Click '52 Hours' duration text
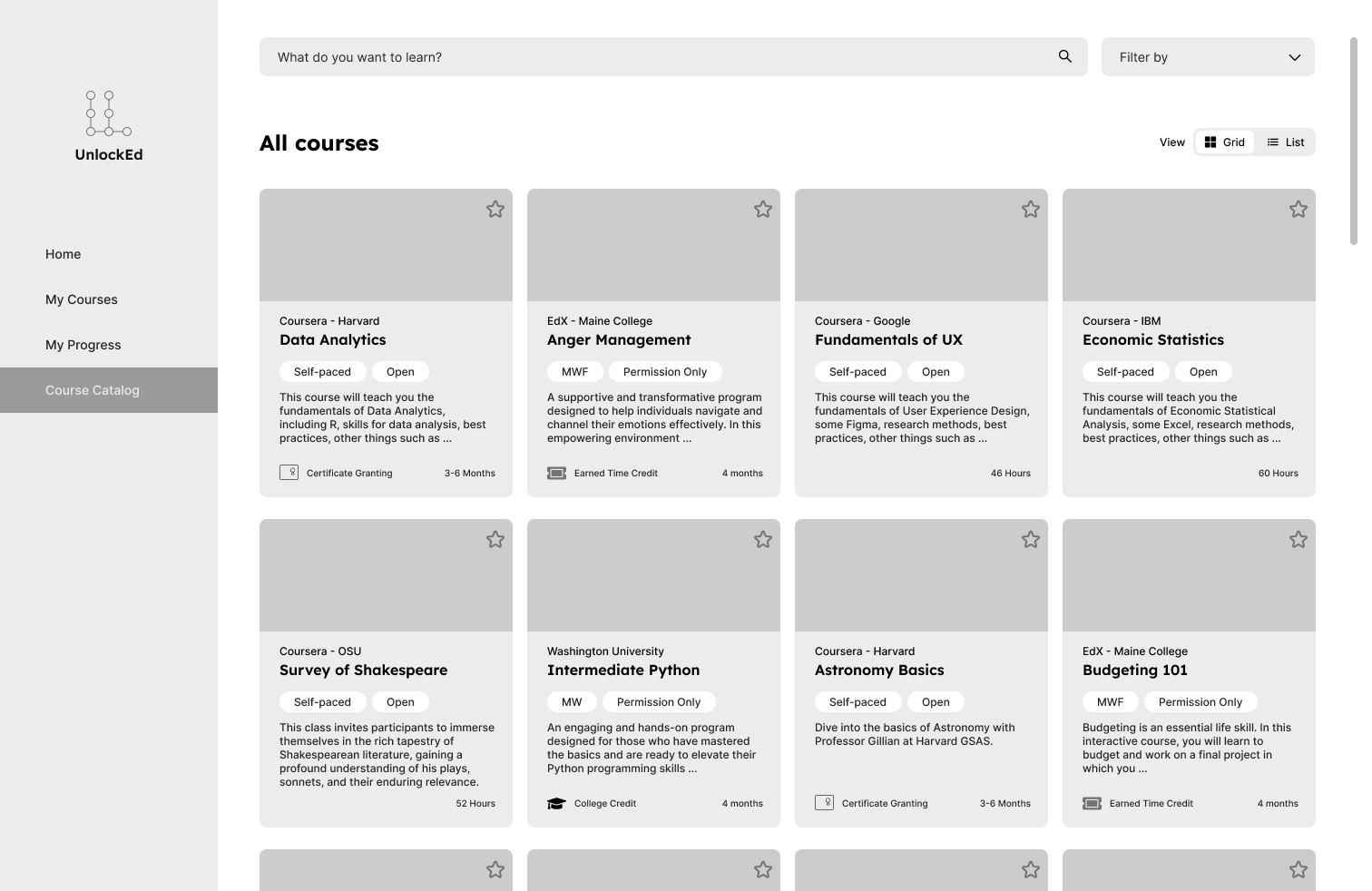Viewport: 1372px width, 891px height. tap(475, 803)
